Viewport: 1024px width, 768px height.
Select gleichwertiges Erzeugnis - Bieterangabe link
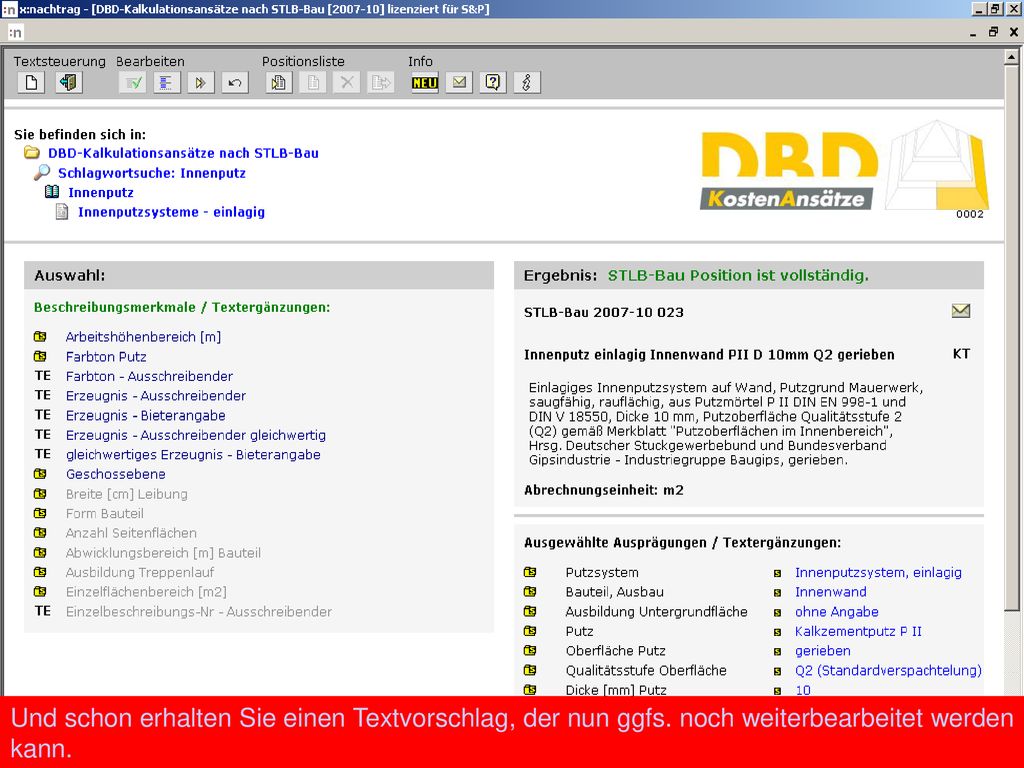coord(193,455)
